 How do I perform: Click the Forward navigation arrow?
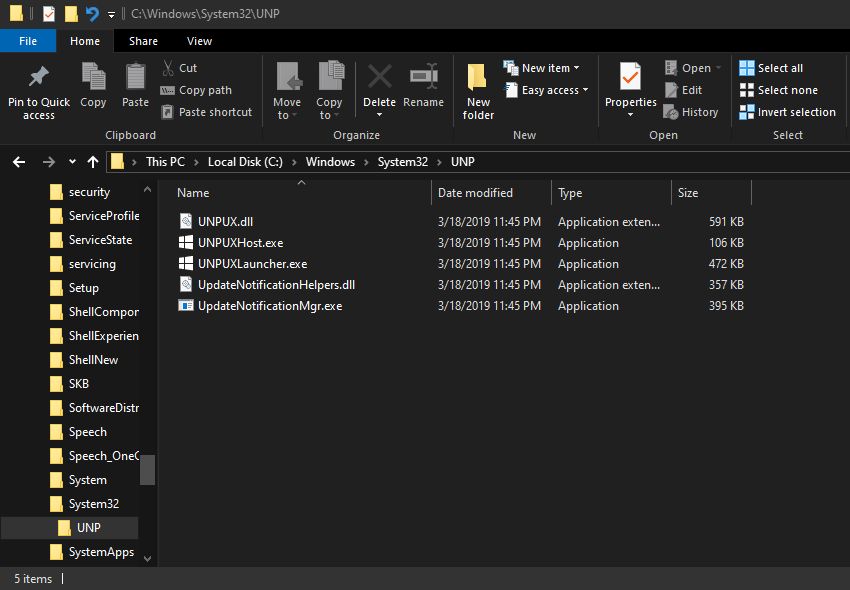pos(49,162)
